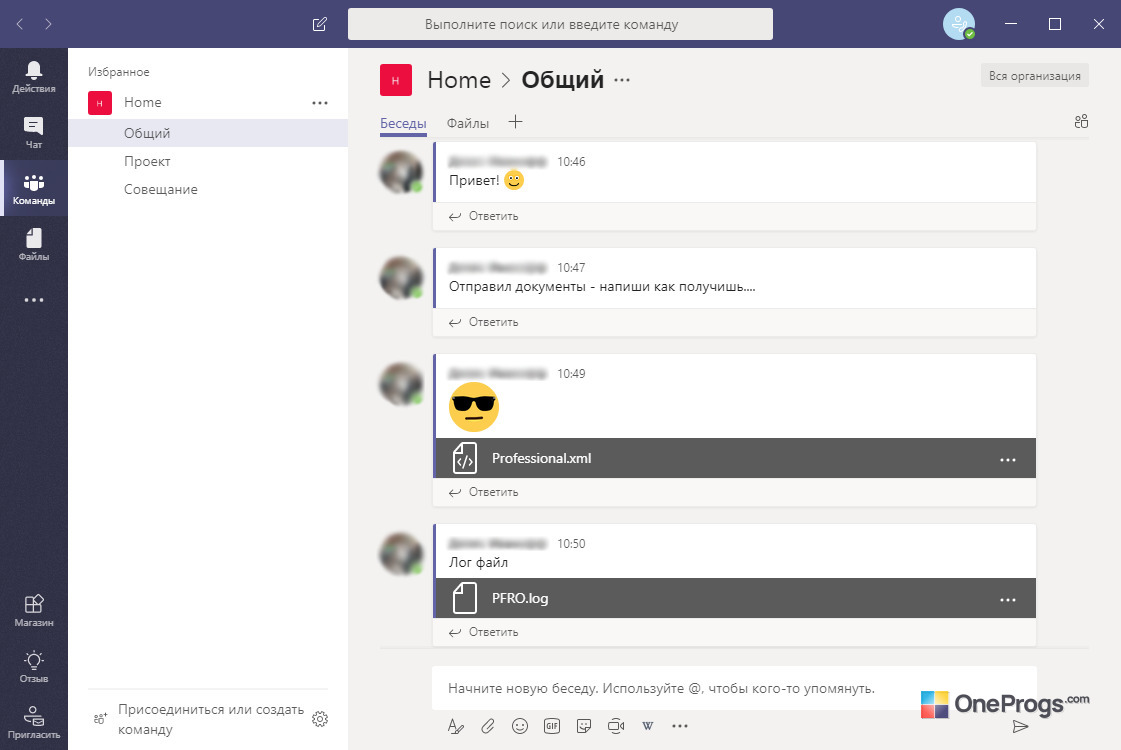1121x750 pixels.
Task: Open options for Professional.xml attachment
Action: 1007,460
